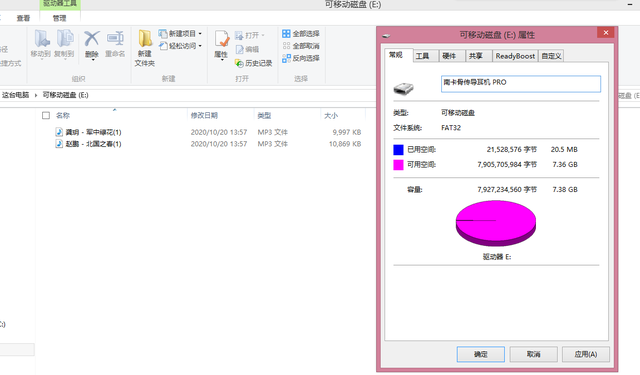
Task: Switch to the 管理 ribbon tab
Action: point(60,18)
